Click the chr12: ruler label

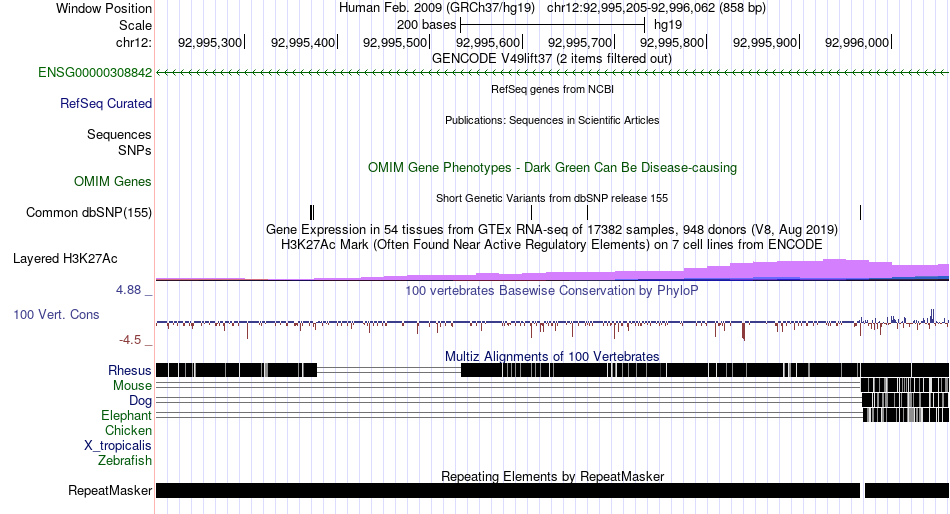tap(134, 42)
